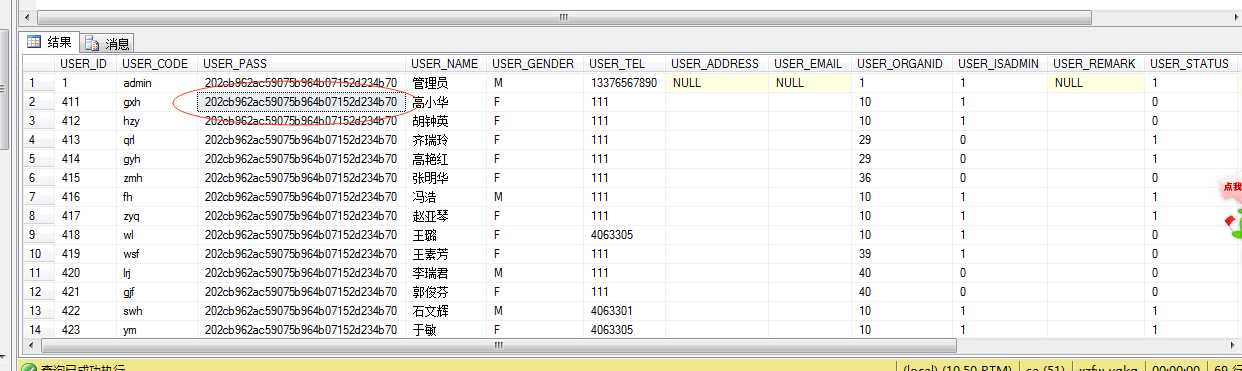Select the 4063301 phone cell
This screenshot has width=1242, height=371.
point(625,311)
